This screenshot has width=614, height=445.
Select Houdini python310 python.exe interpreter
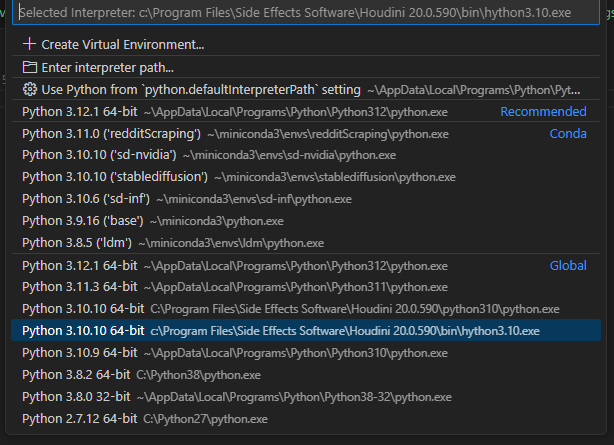point(306,309)
